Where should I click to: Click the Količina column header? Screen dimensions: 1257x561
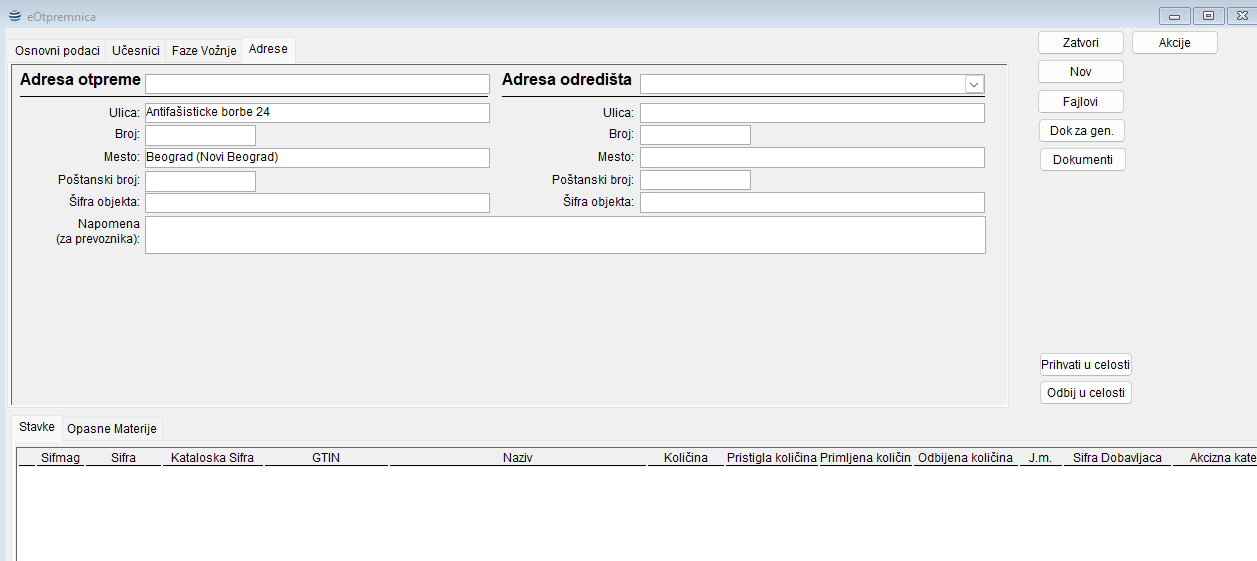click(x=685, y=458)
